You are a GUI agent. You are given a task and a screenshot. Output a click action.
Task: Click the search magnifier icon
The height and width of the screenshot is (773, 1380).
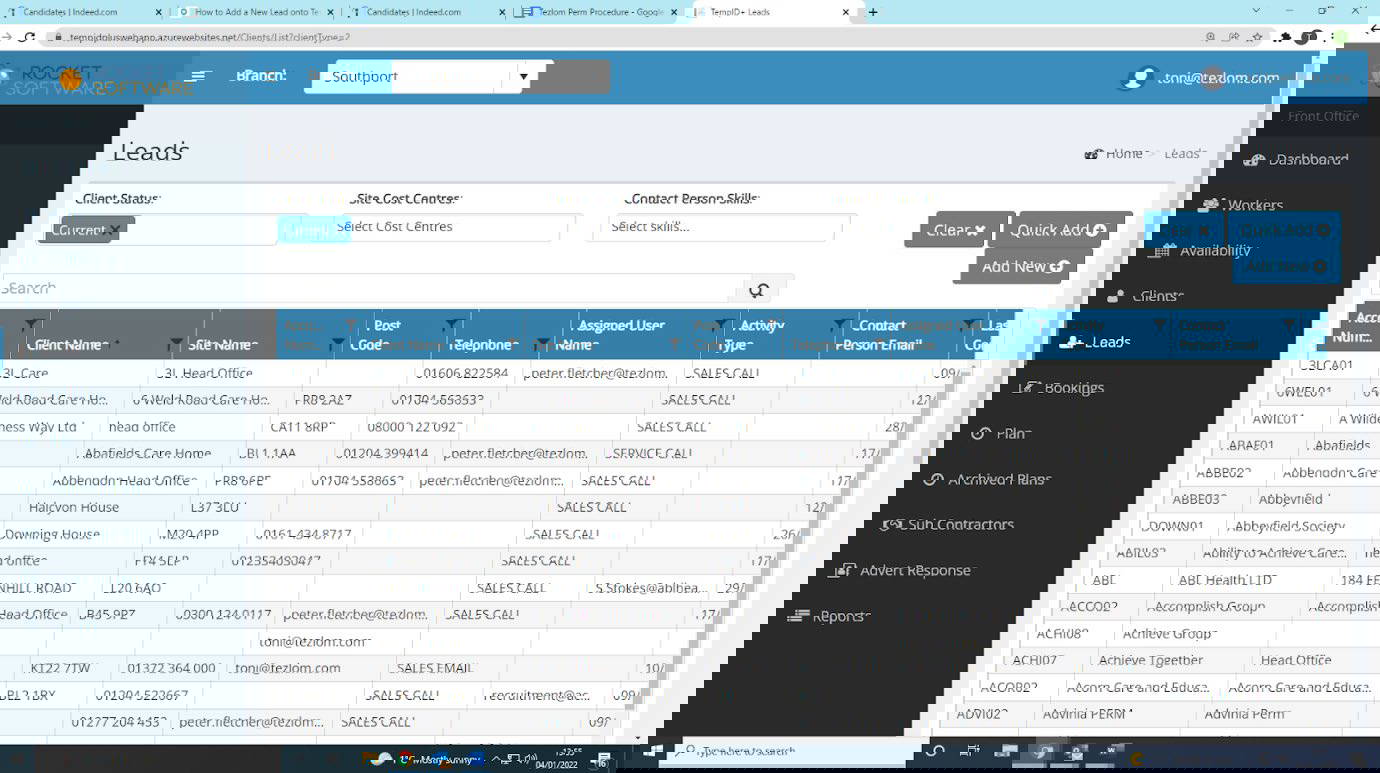pyautogui.click(x=760, y=291)
